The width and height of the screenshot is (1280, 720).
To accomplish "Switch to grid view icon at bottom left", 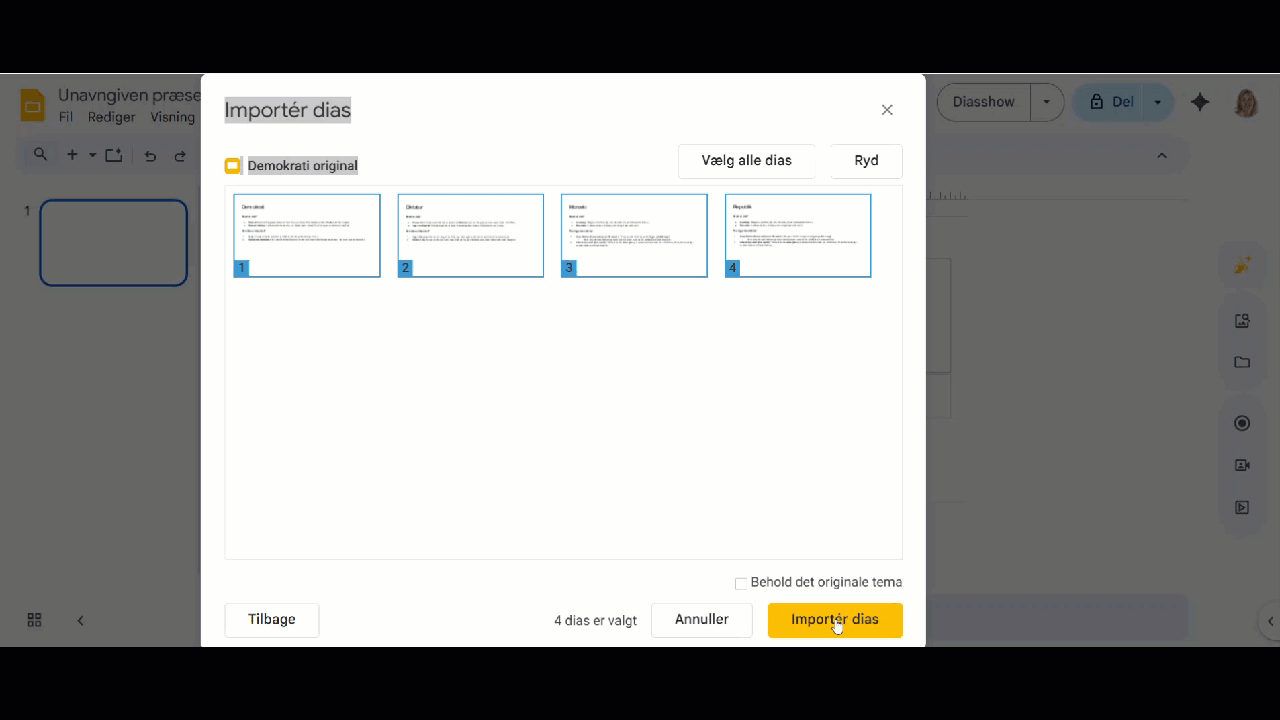I will coord(34,620).
